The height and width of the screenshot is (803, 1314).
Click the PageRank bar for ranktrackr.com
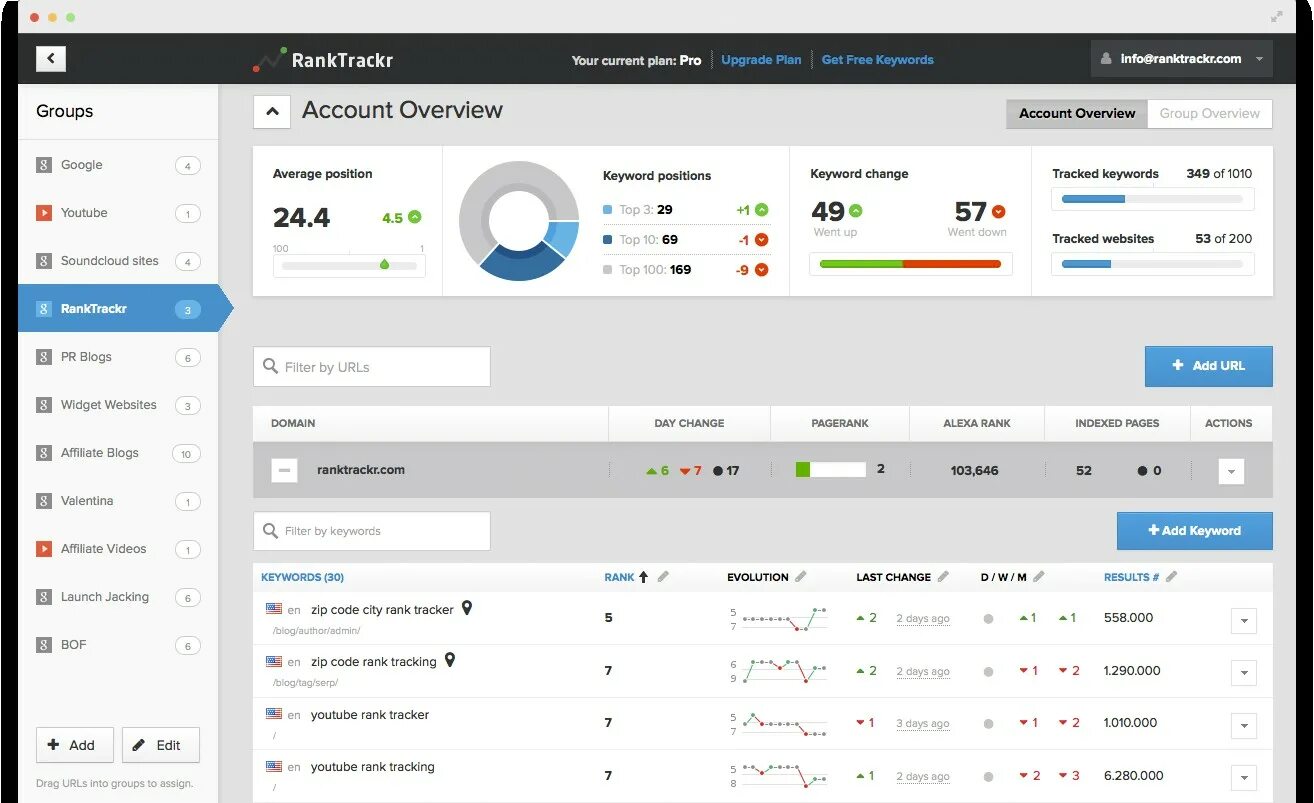(830, 469)
